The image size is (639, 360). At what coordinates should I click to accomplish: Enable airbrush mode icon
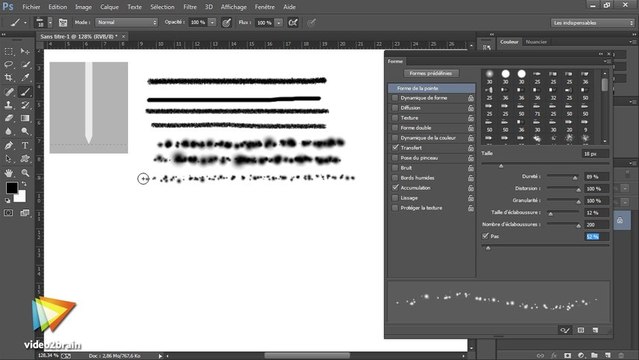tap(293, 23)
